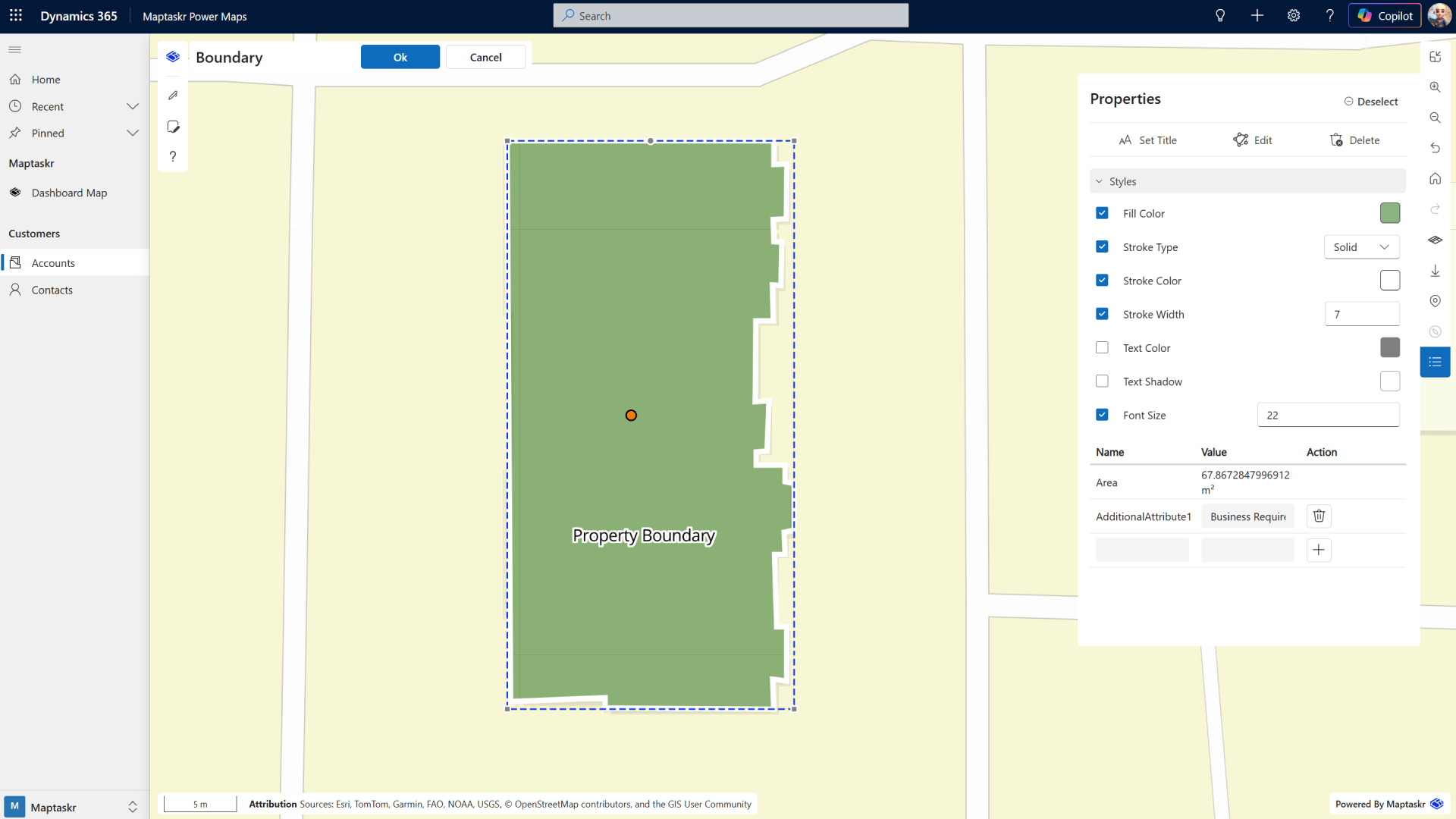Click the download export icon
The height and width of the screenshot is (819, 1456).
1435,271
